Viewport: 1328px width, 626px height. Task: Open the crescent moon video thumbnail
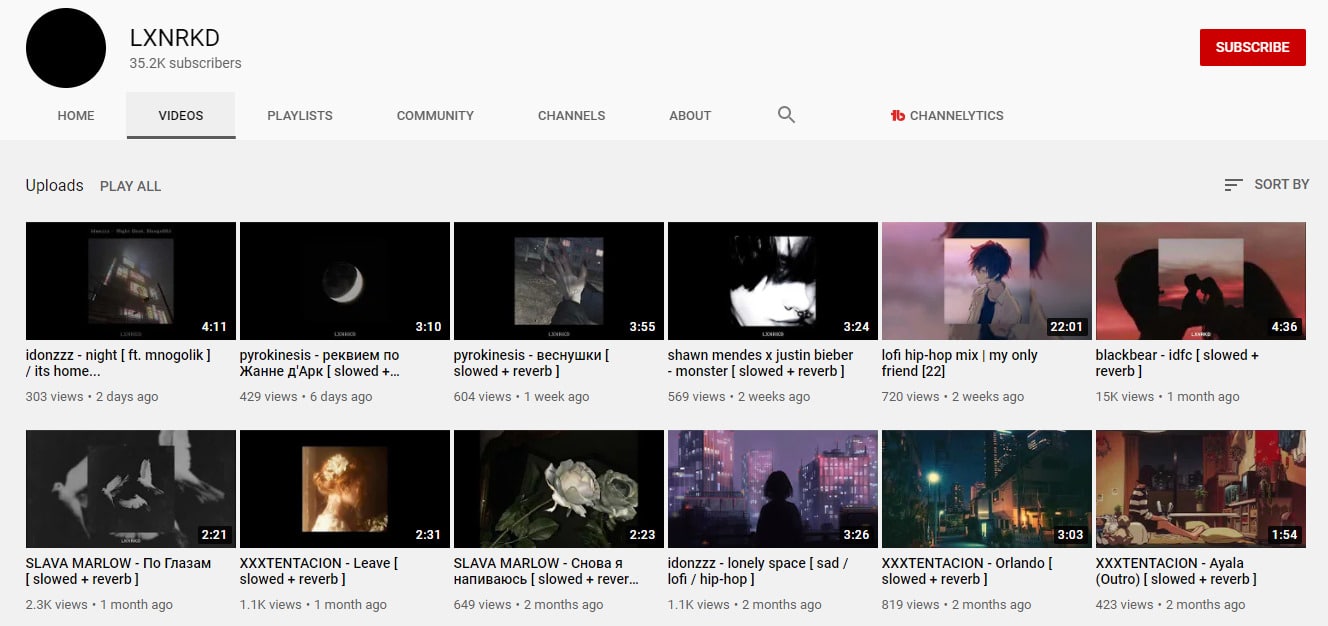point(345,281)
